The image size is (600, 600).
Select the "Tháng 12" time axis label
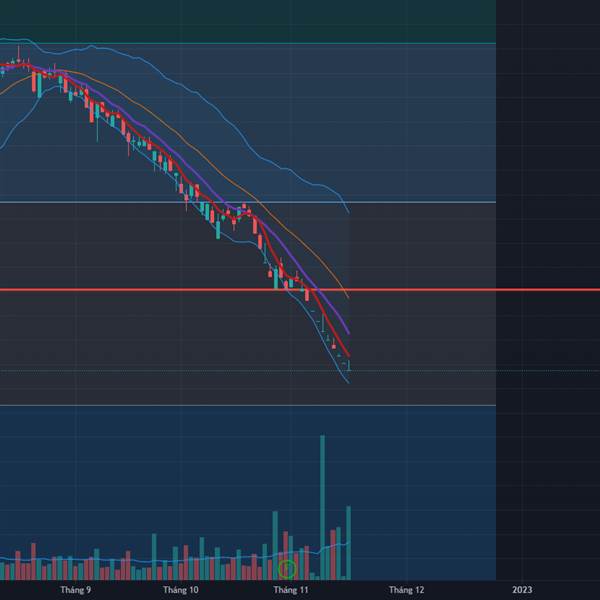click(406, 590)
